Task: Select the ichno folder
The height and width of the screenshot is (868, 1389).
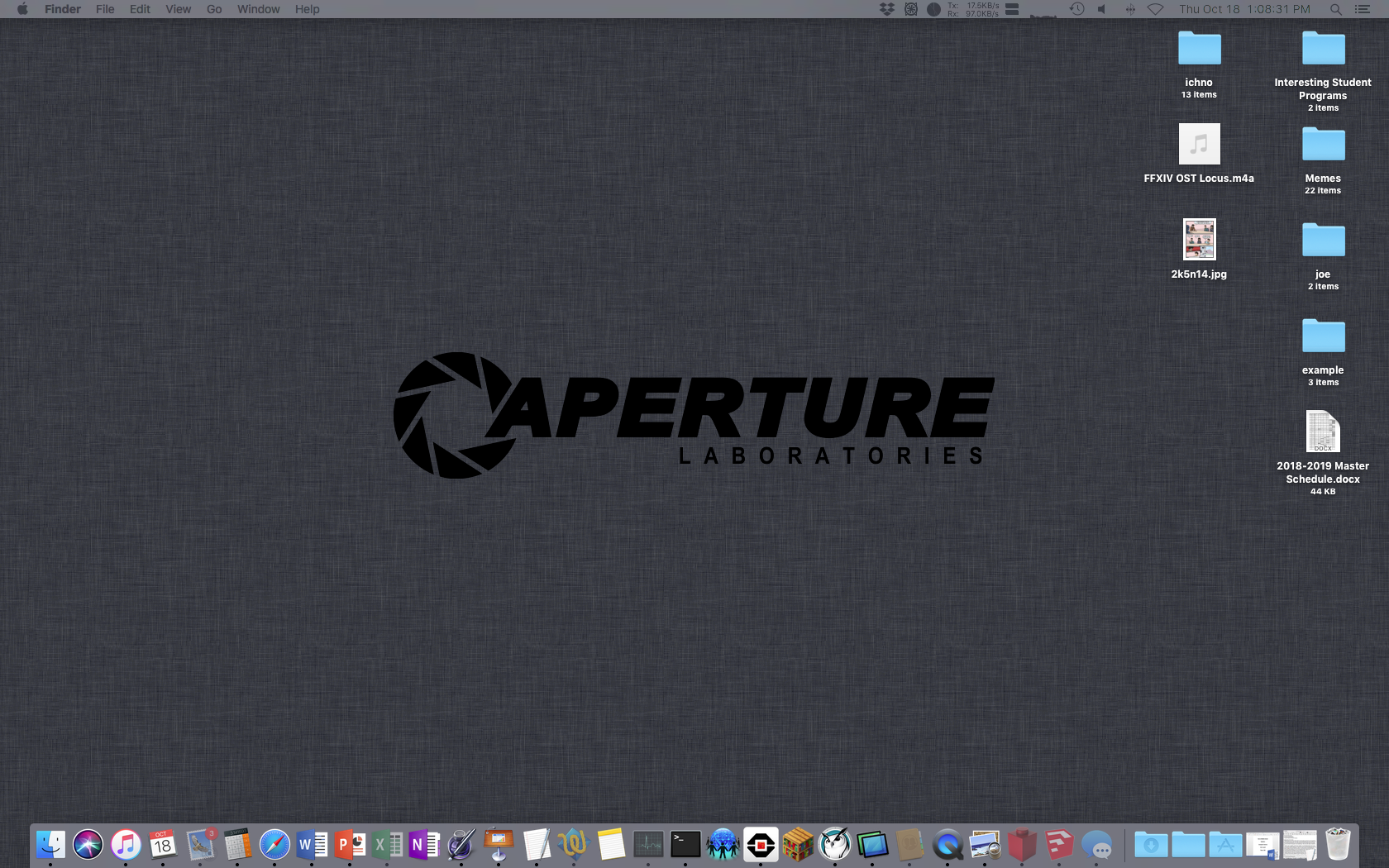Action: coord(1199,48)
